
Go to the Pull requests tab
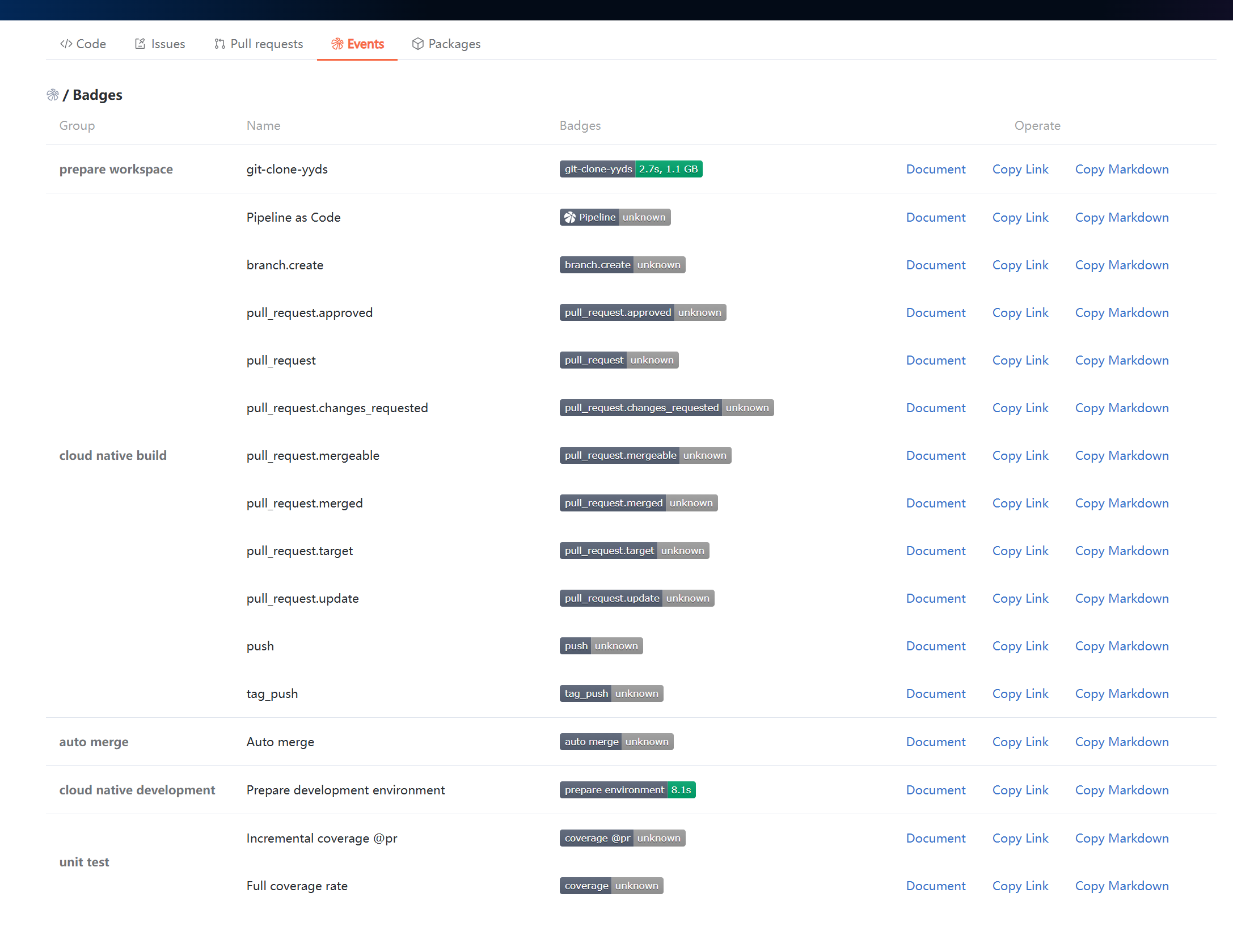tap(259, 44)
